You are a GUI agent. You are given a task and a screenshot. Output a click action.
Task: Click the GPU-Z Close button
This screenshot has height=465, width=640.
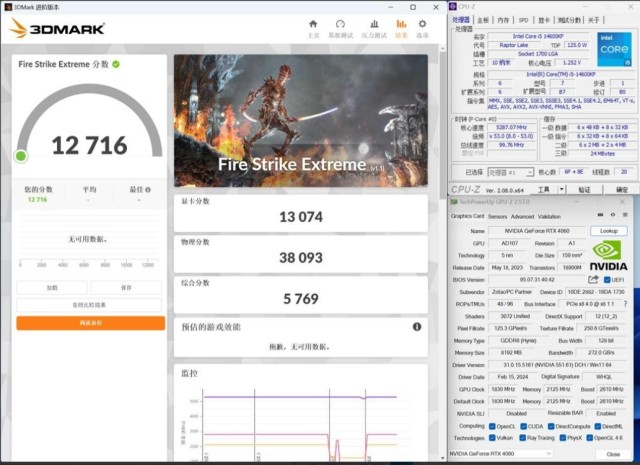pyautogui.click(x=613, y=454)
